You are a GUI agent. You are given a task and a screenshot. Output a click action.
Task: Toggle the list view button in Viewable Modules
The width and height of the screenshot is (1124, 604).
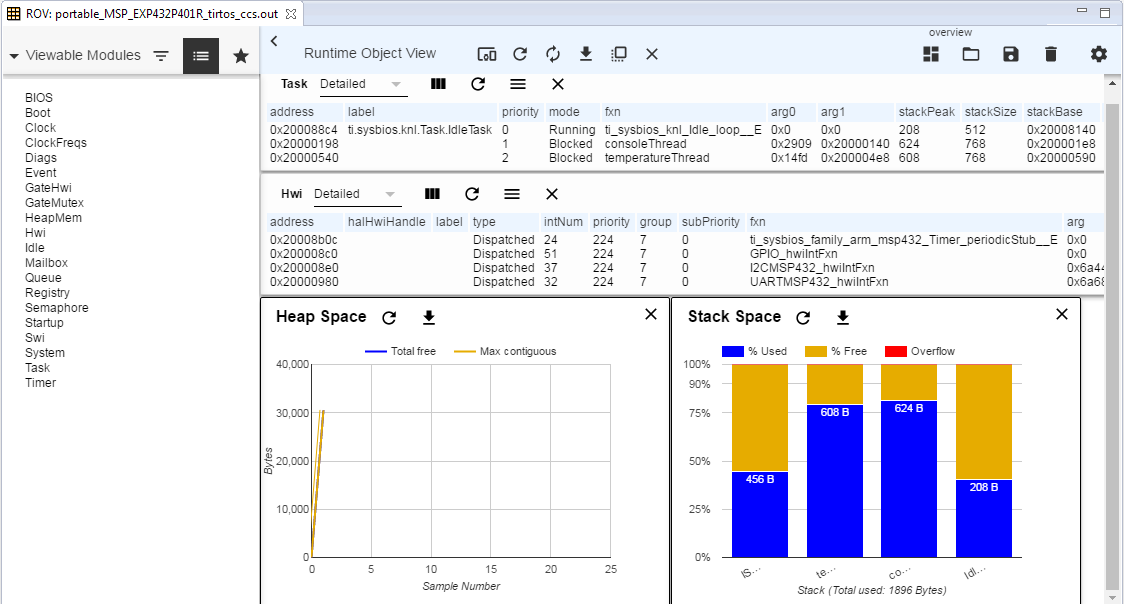coord(201,56)
